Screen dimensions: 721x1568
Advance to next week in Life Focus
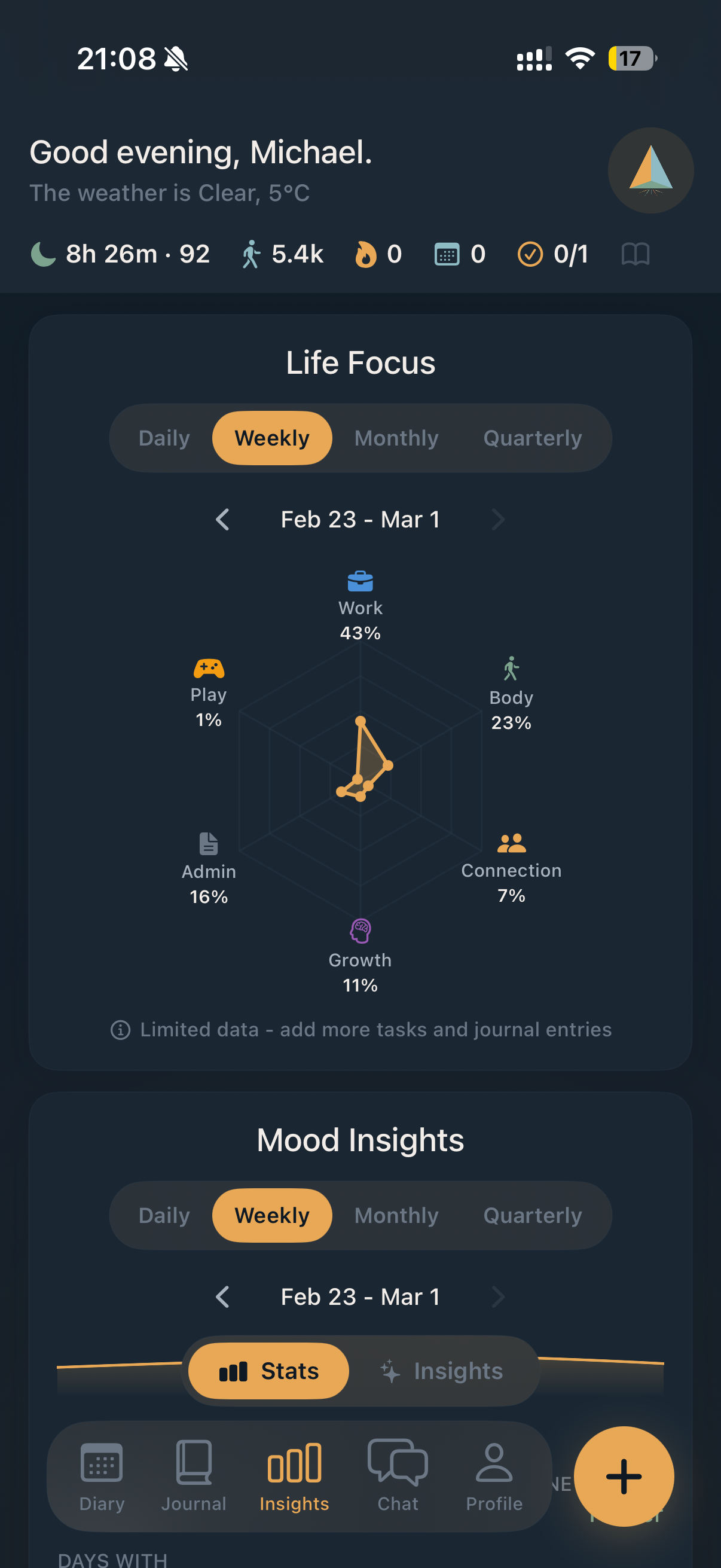(x=499, y=519)
